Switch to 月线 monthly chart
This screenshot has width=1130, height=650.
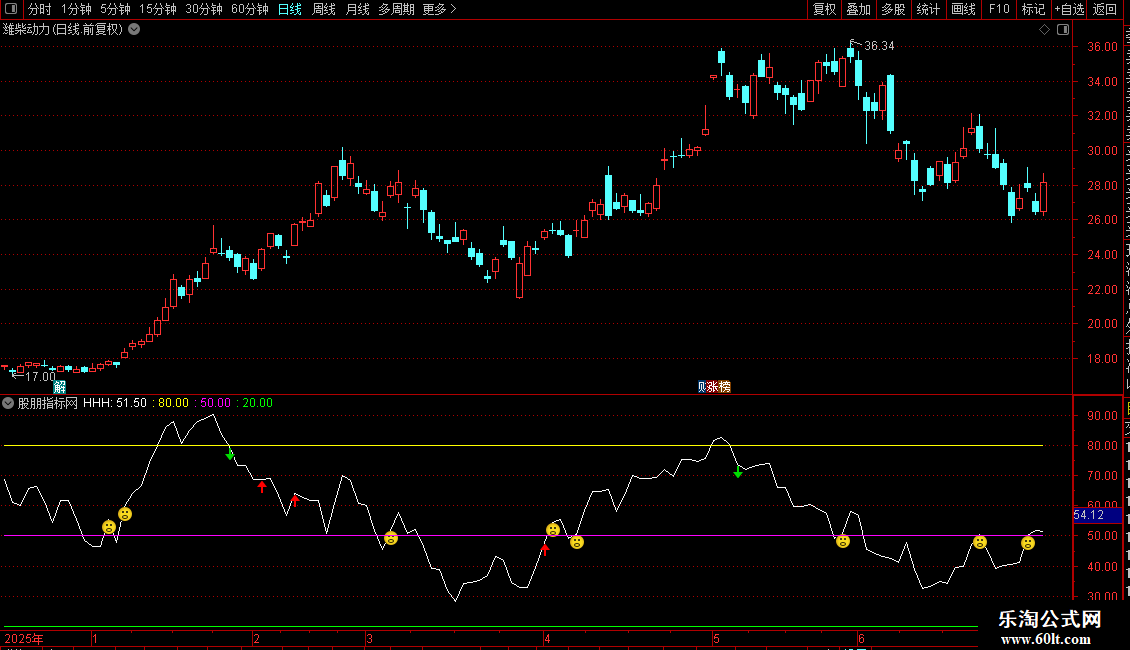click(357, 9)
